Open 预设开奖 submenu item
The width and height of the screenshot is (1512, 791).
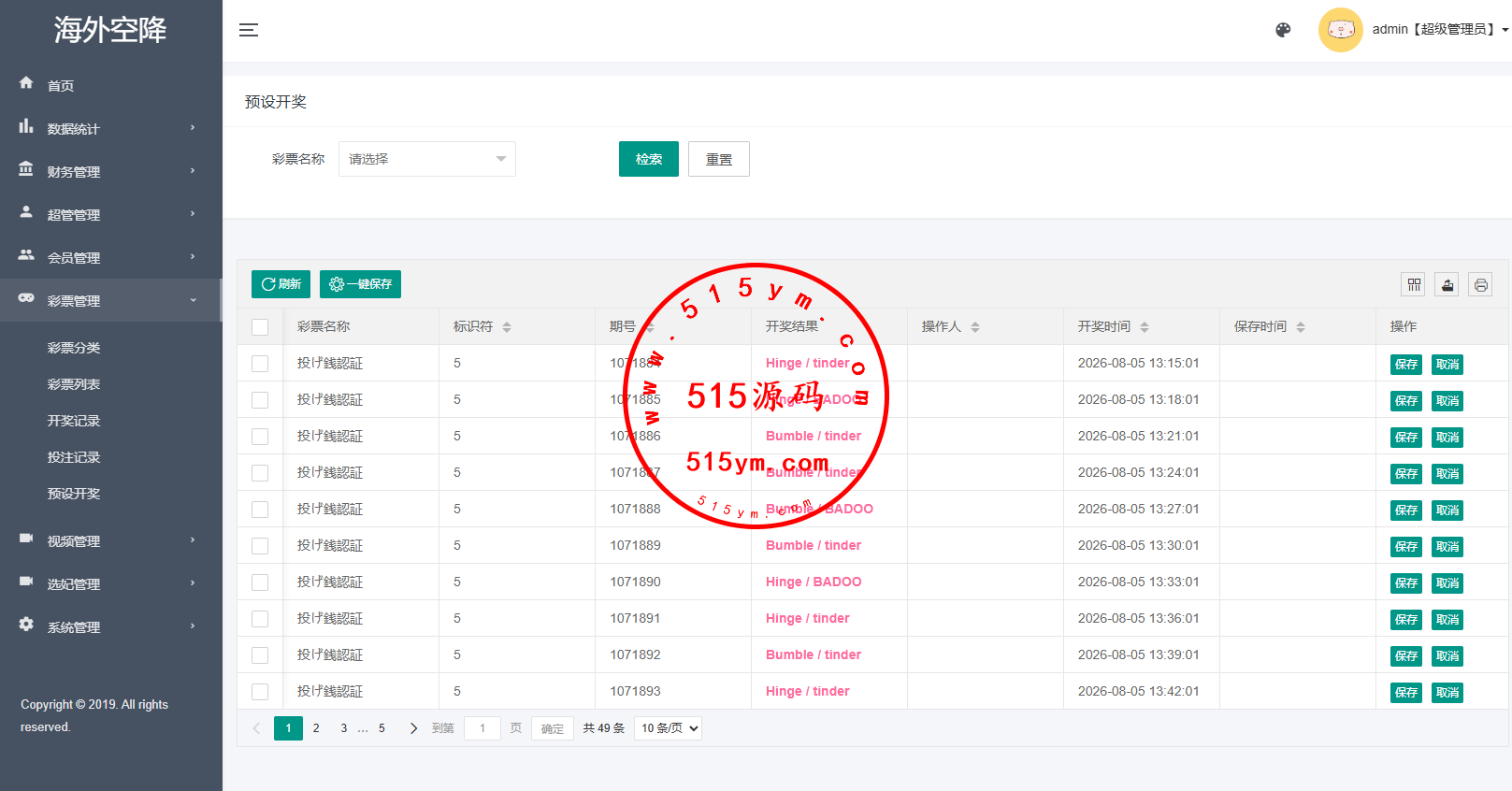[x=74, y=494]
